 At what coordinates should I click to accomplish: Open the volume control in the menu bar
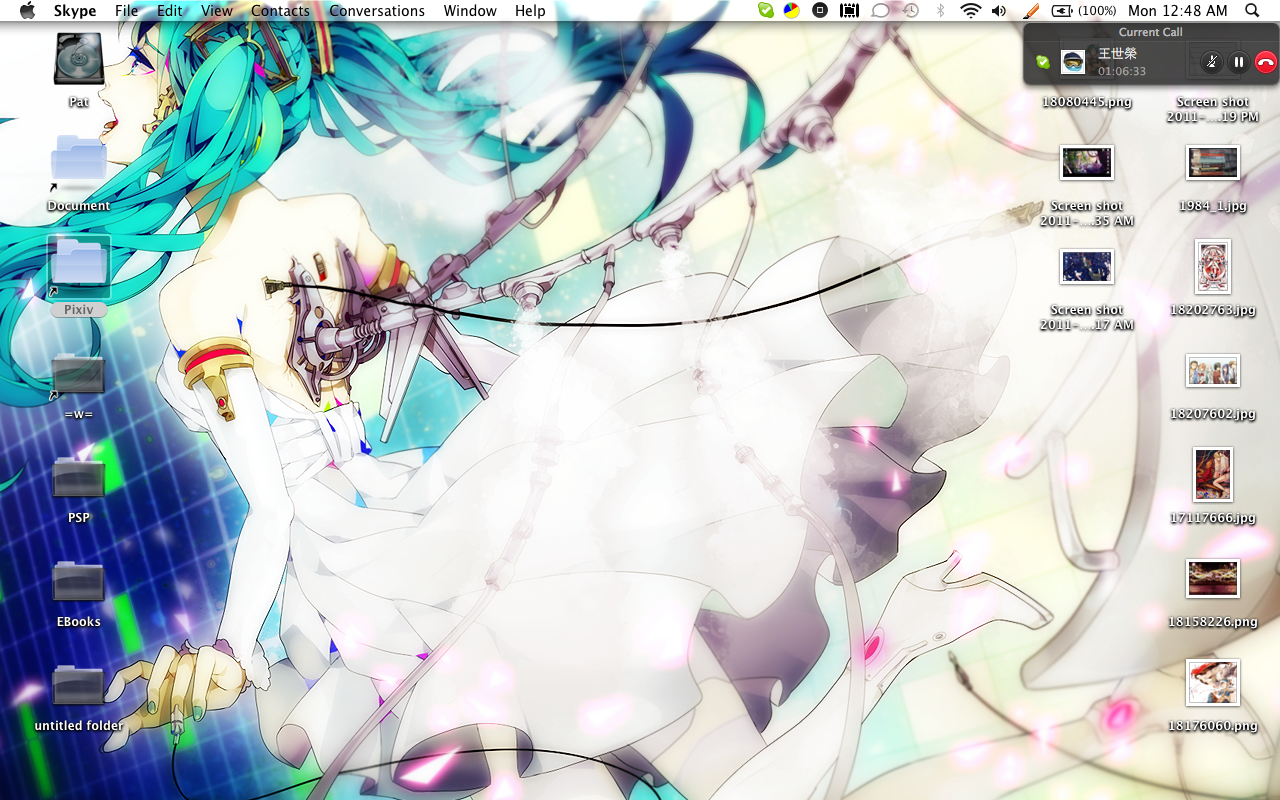998,11
